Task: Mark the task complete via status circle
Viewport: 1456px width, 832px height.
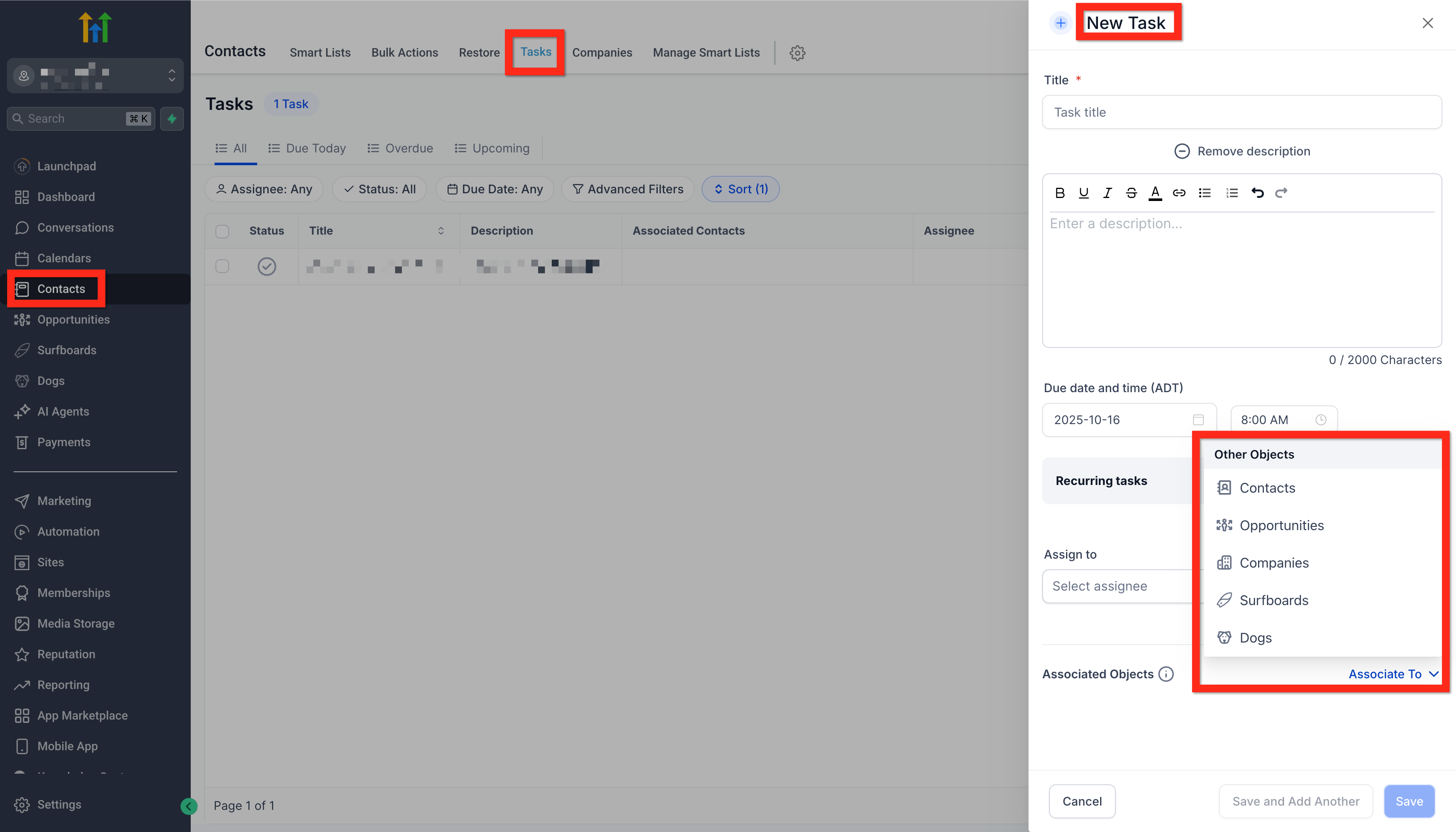Action: click(267, 266)
